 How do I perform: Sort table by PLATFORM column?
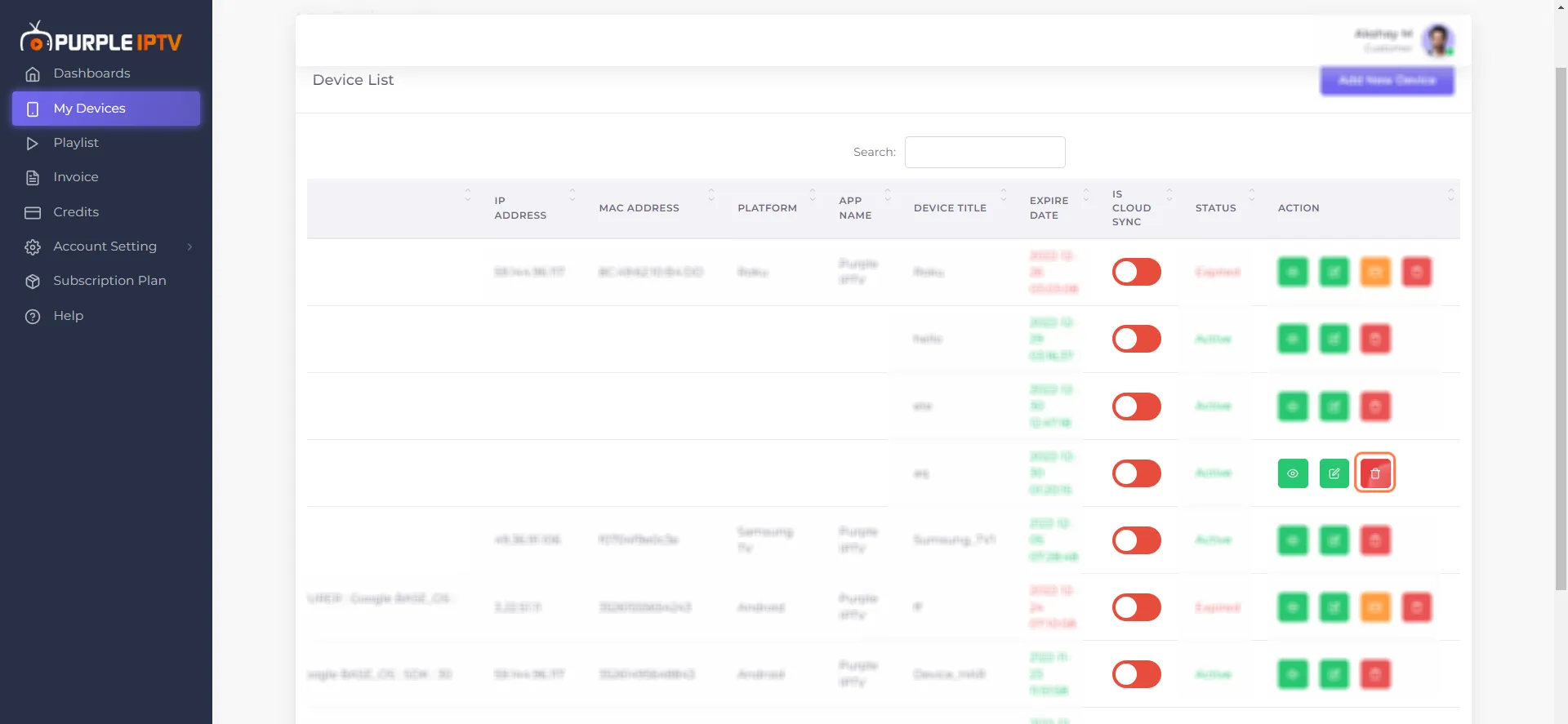[776, 208]
